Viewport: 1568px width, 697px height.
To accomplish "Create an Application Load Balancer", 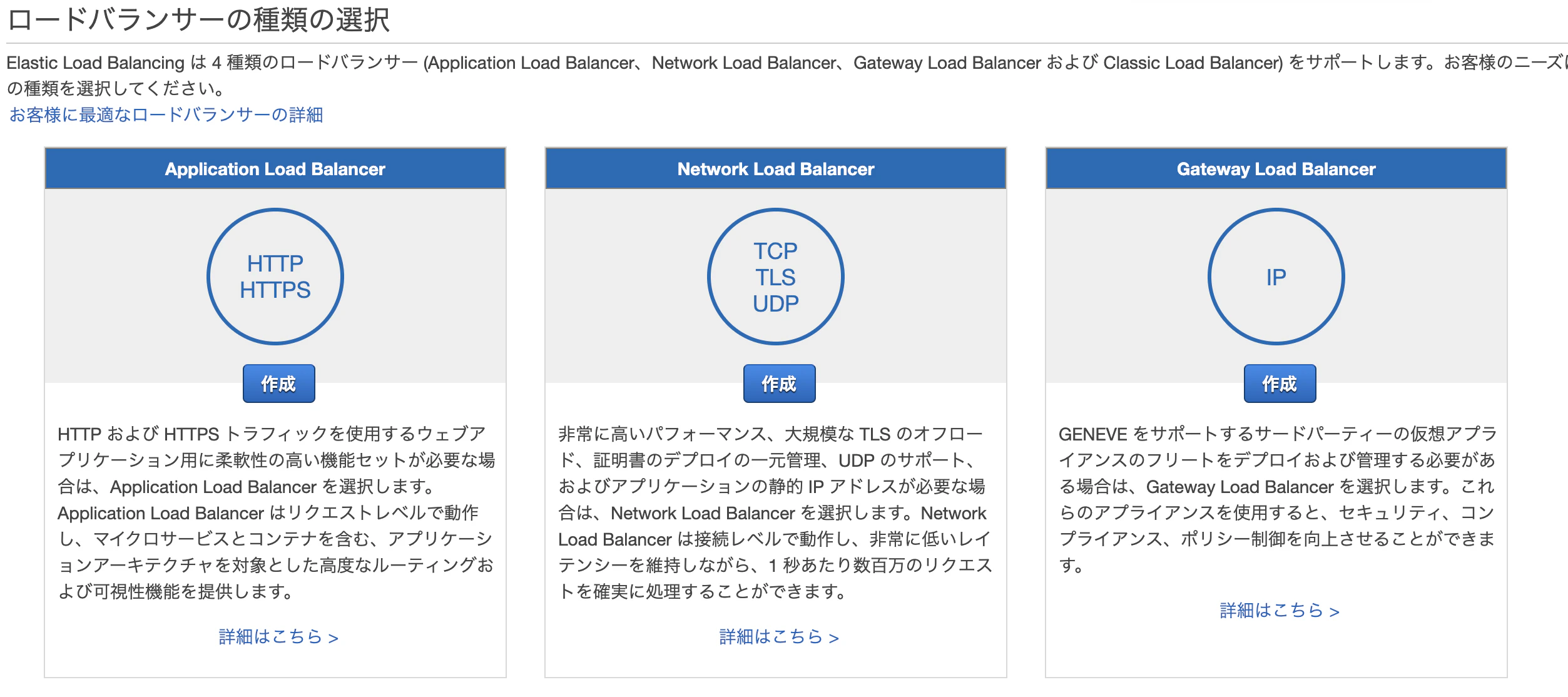I will (x=278, y=384).
